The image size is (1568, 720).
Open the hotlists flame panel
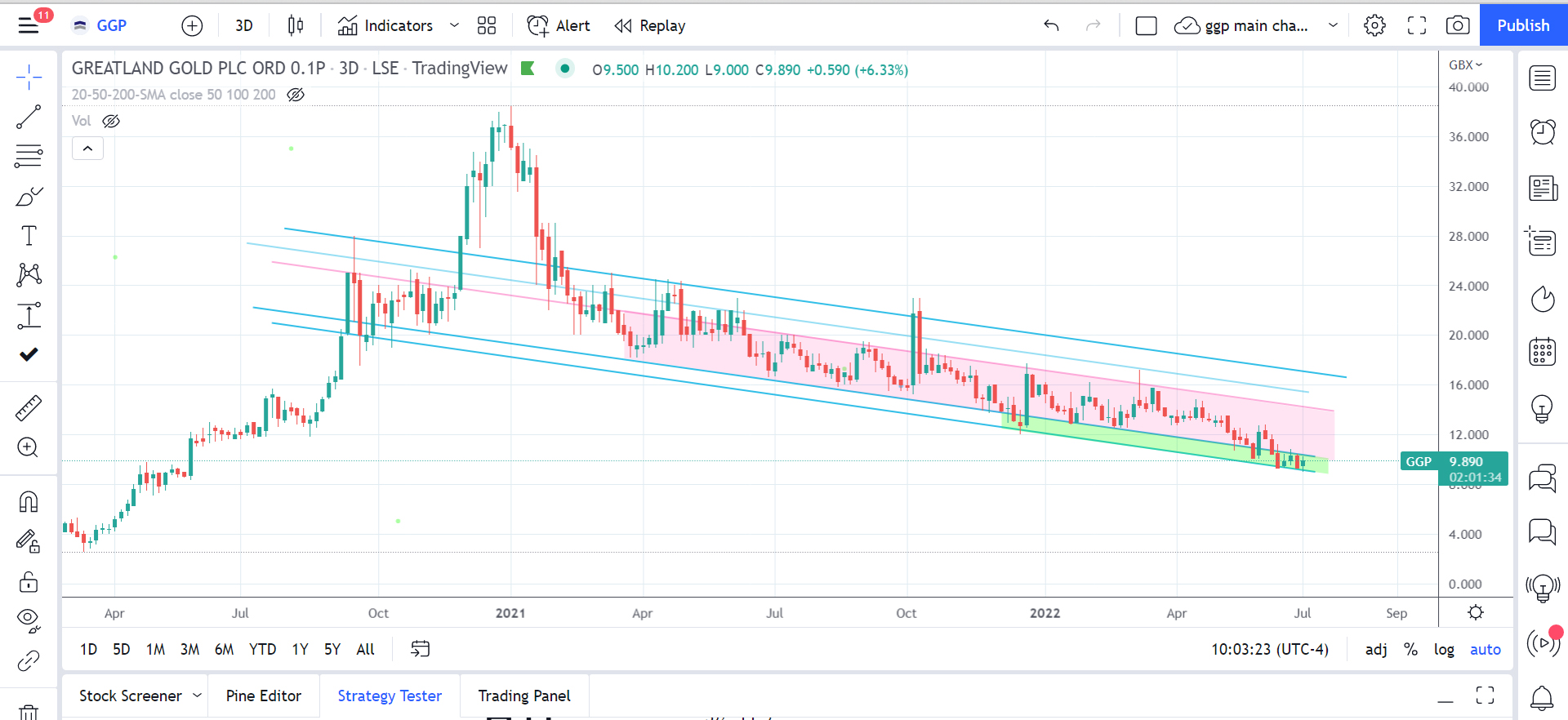[1542, 299]
